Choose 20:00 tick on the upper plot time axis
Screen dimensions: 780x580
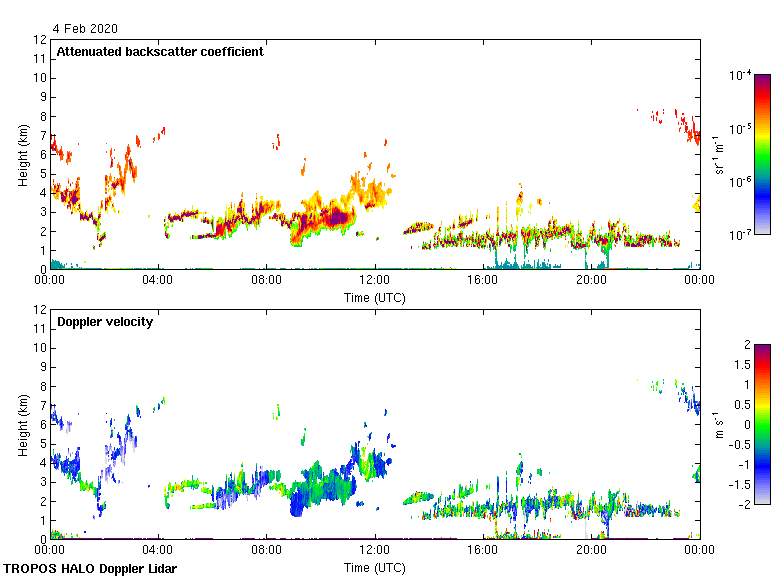(591, 282)
